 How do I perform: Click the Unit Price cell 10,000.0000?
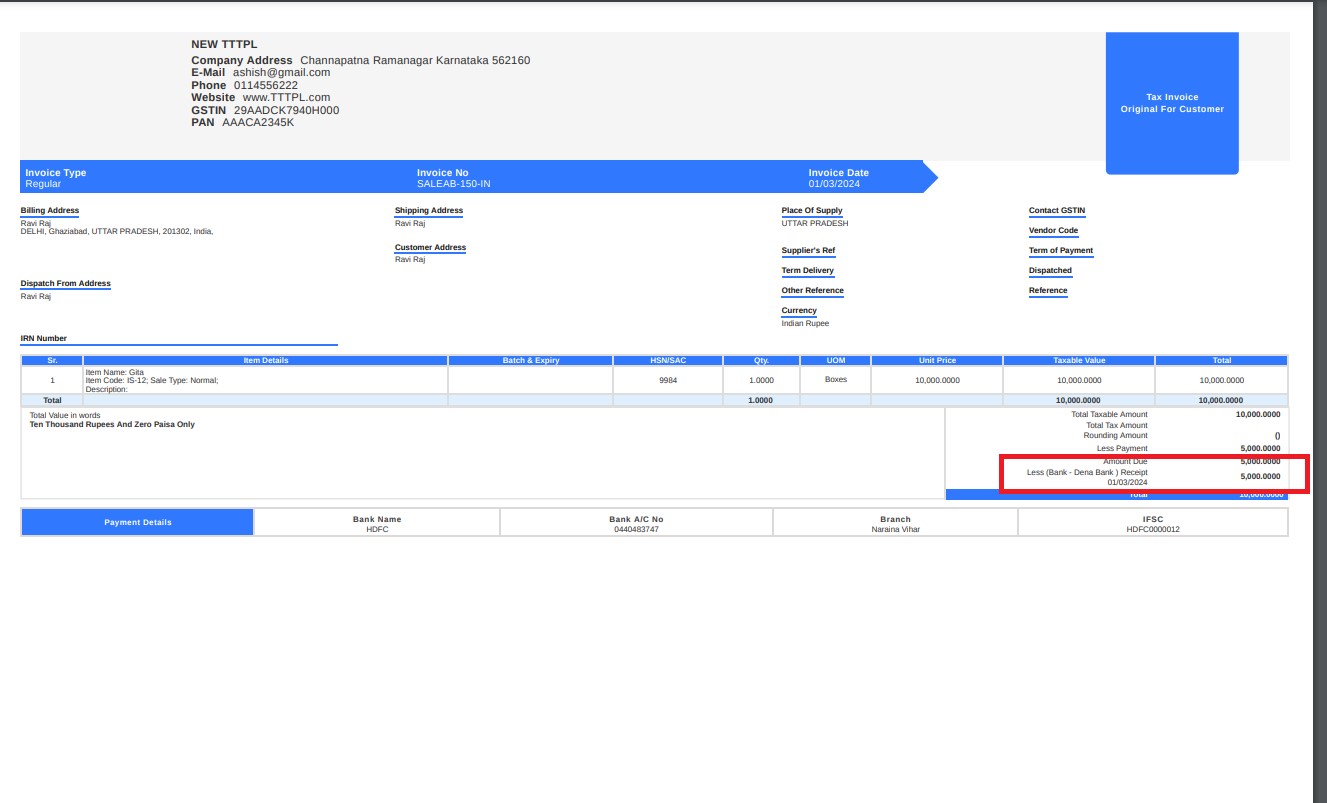click(x=937, y=381)
